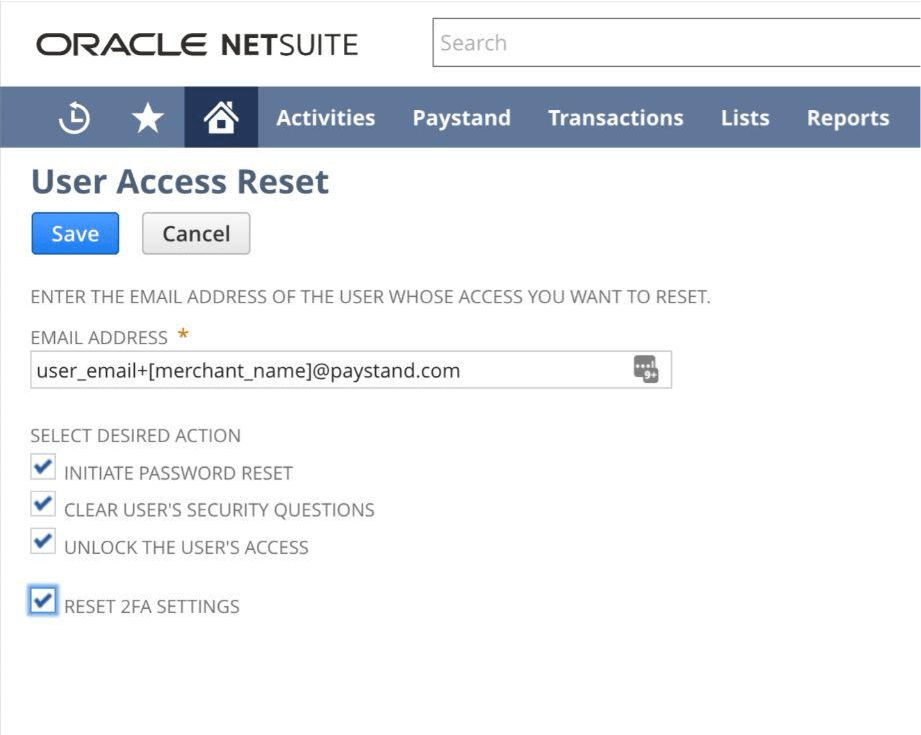Viewport: 921px width, 735px height.
Task: Click the Reset 2FA Settings label
Action: tap(152, 606)
